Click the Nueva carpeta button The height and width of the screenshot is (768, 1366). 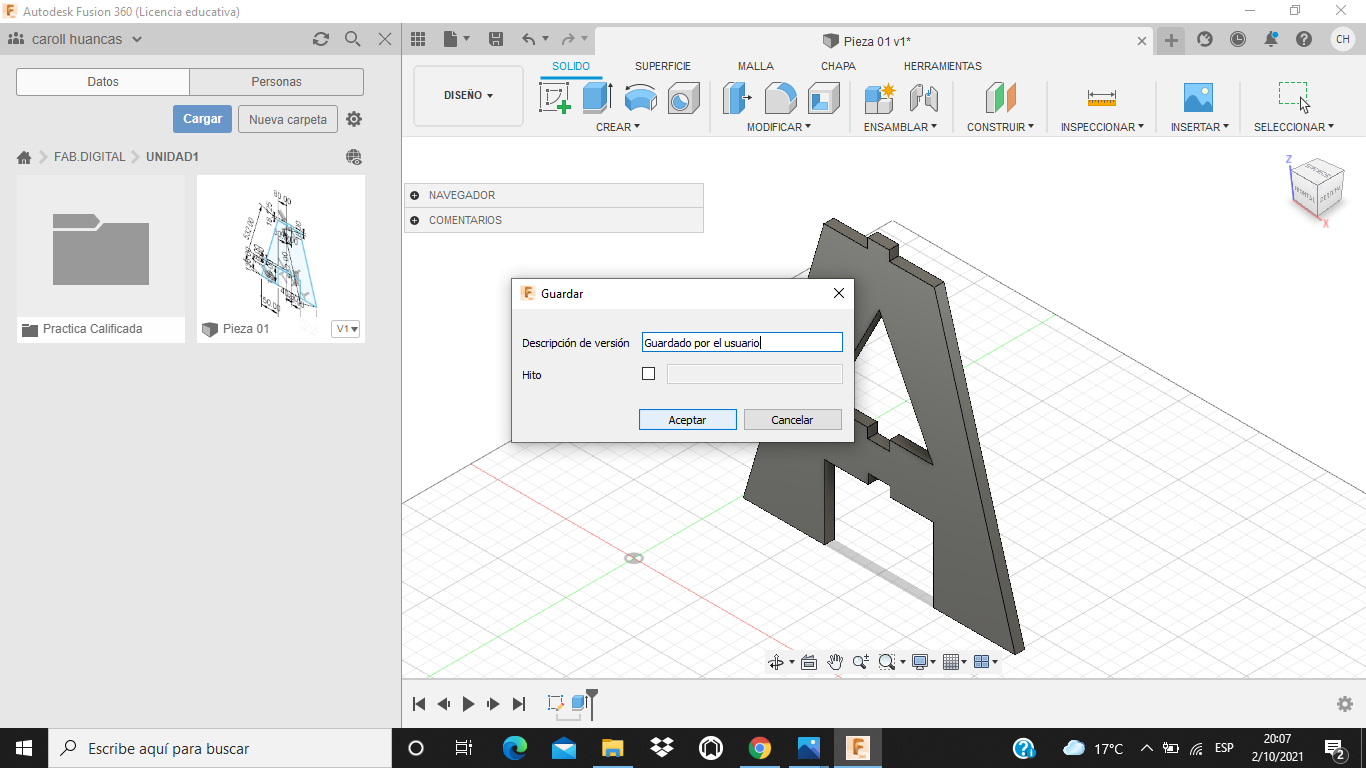[x=288, y=119]
